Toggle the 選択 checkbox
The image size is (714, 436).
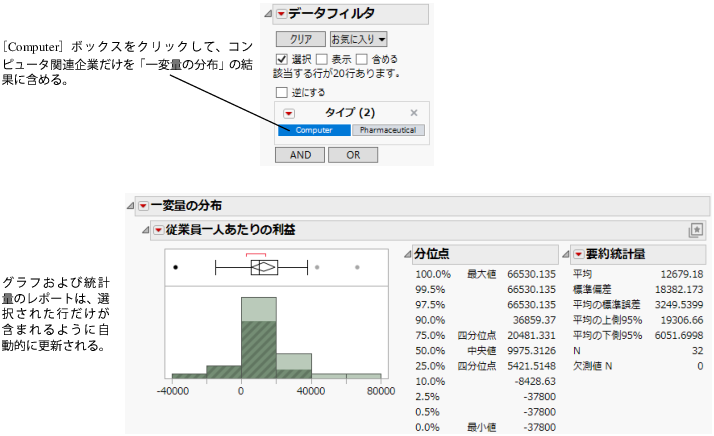pos(282,59)
